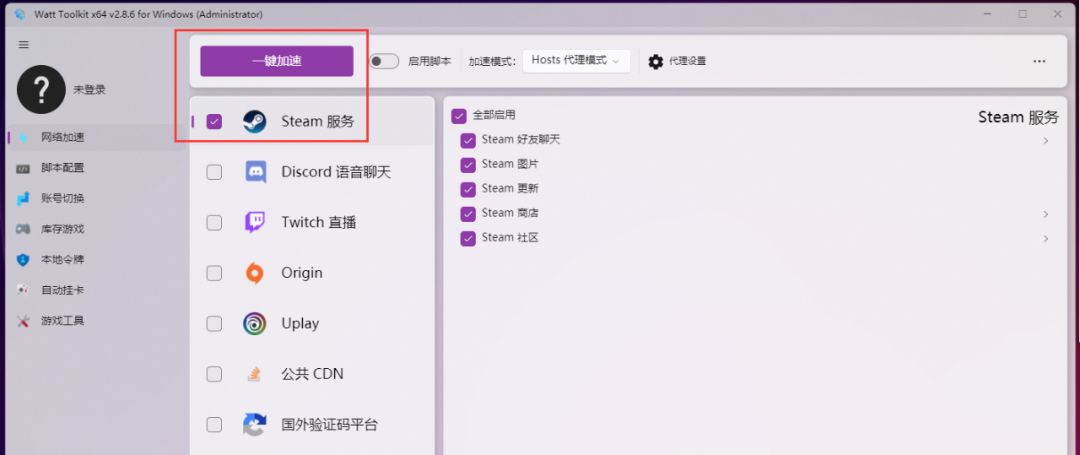Check the Discord 语音聊天 checkbox

(214, 172)
